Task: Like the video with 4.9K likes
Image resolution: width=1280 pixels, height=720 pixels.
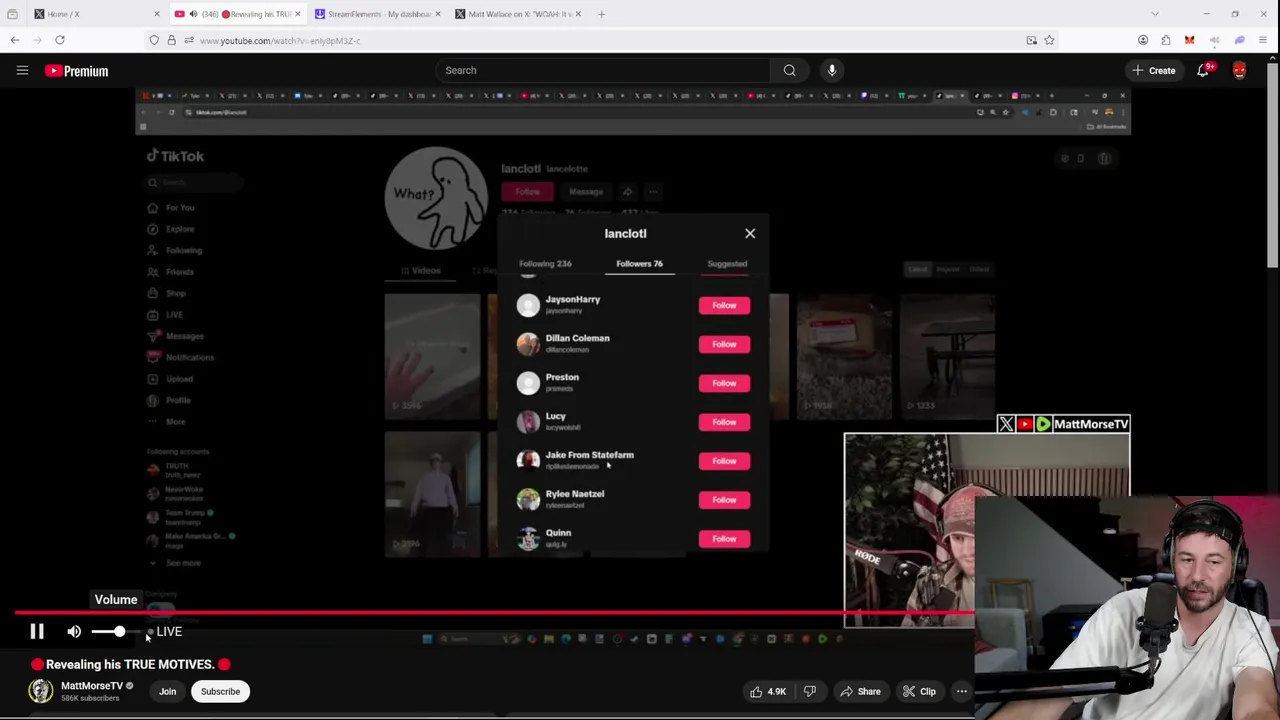Action: point(768,691)
